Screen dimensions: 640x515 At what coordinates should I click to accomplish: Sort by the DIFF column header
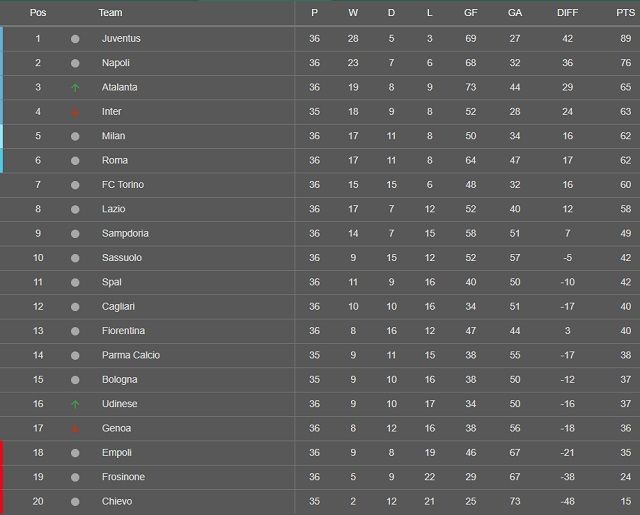pos(567,13)
